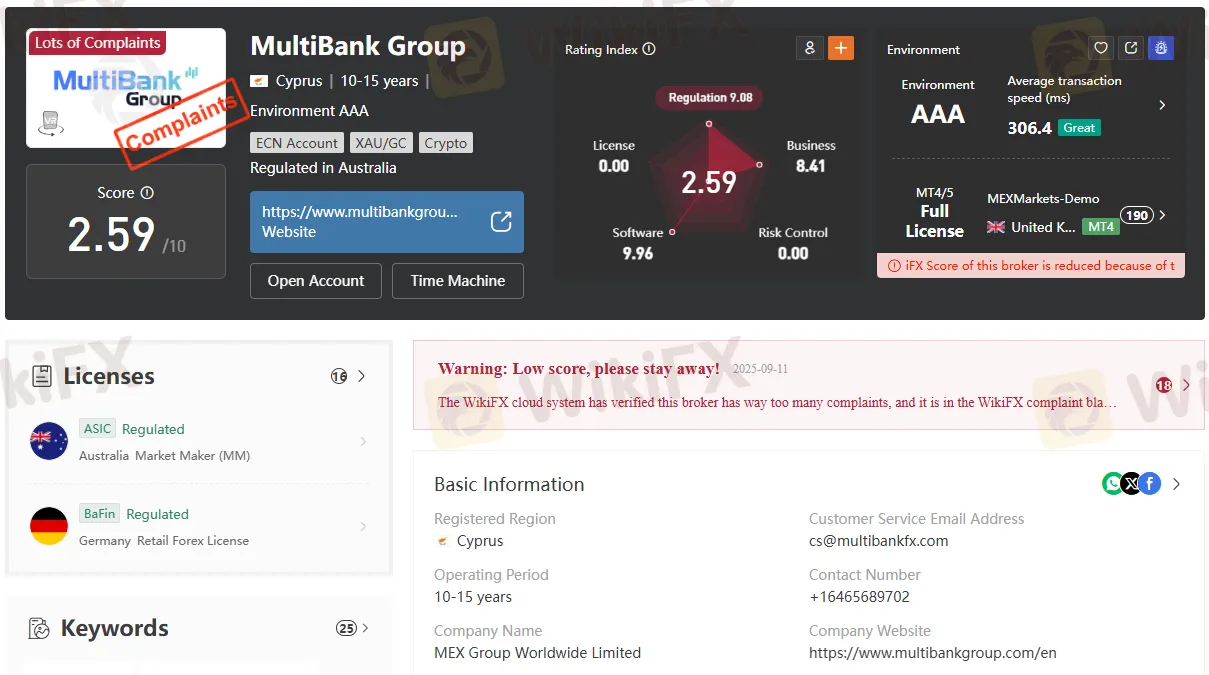Click the 'Australia Market Maker (MM)' license text
Viewport: 1209px width, 675px height.
point(165,456)
